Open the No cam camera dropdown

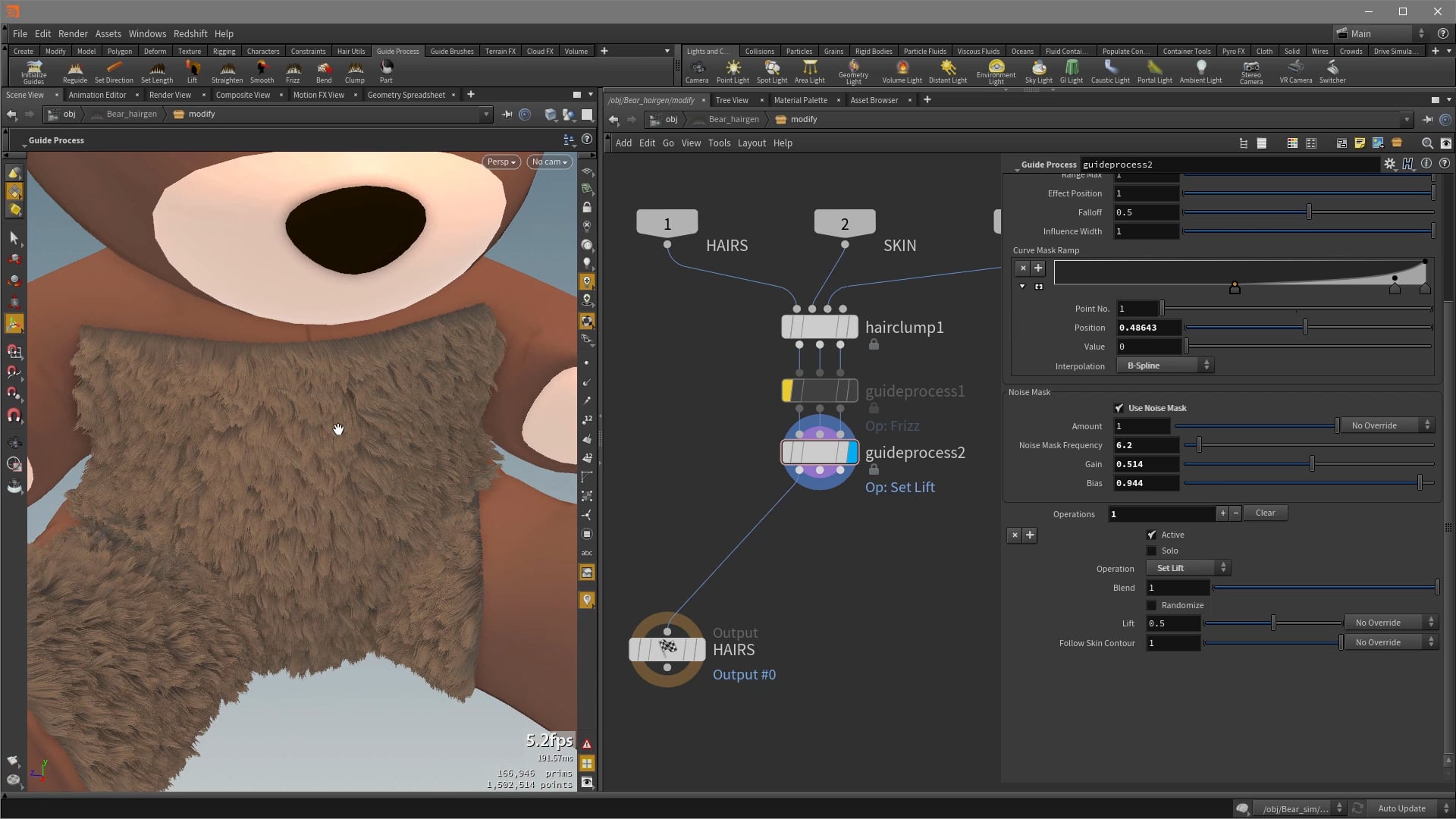tap(550, 162)
